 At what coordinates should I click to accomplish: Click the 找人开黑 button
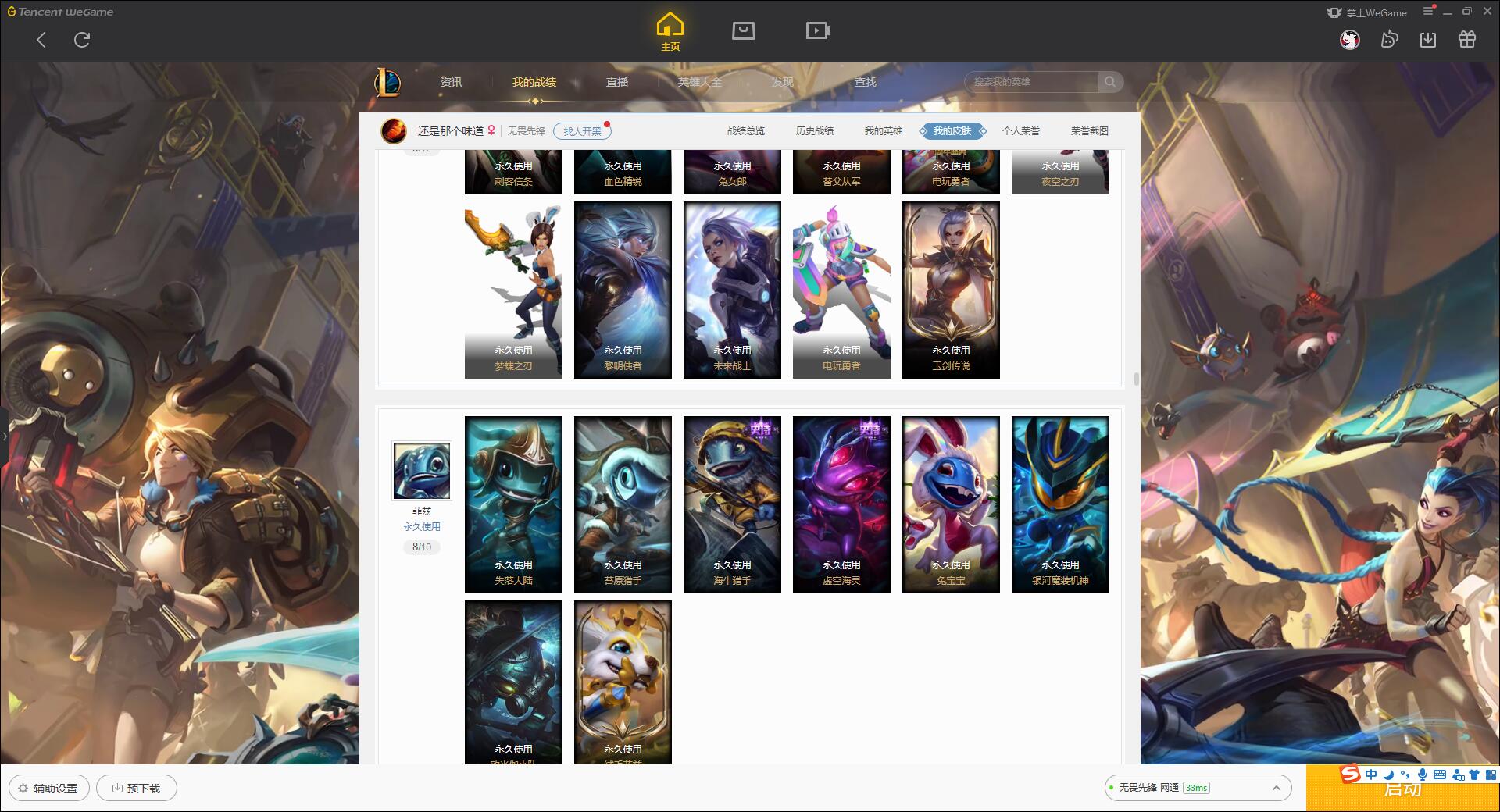(582, 131)
